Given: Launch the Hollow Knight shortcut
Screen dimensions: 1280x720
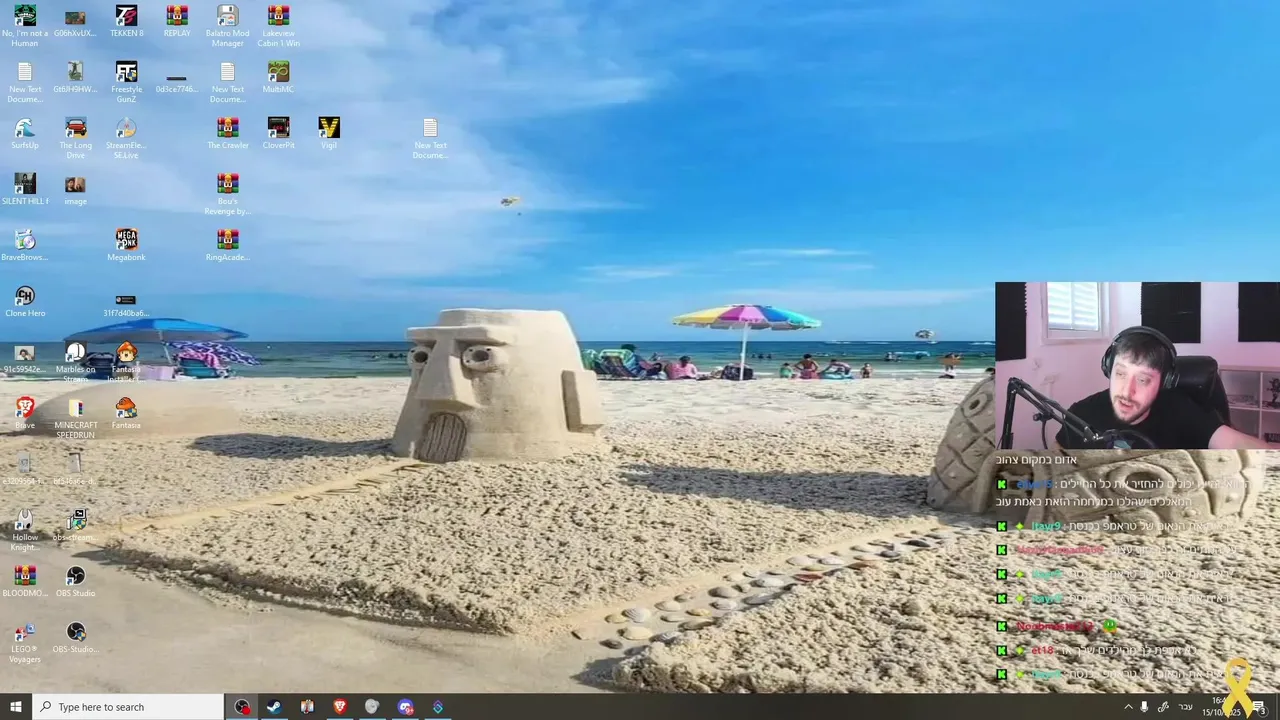Looking at the screenshot, I should 25,530.
